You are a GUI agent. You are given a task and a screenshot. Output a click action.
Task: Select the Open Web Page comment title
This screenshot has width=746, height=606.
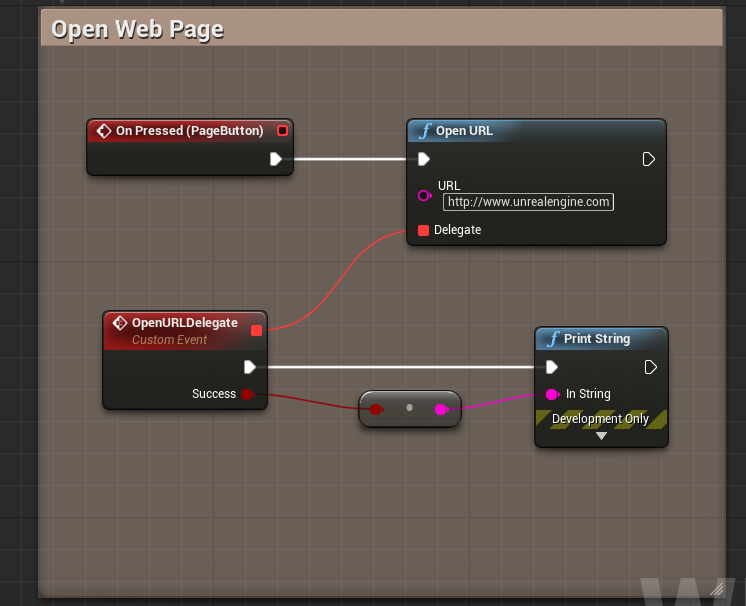click(x=137, y=29)
